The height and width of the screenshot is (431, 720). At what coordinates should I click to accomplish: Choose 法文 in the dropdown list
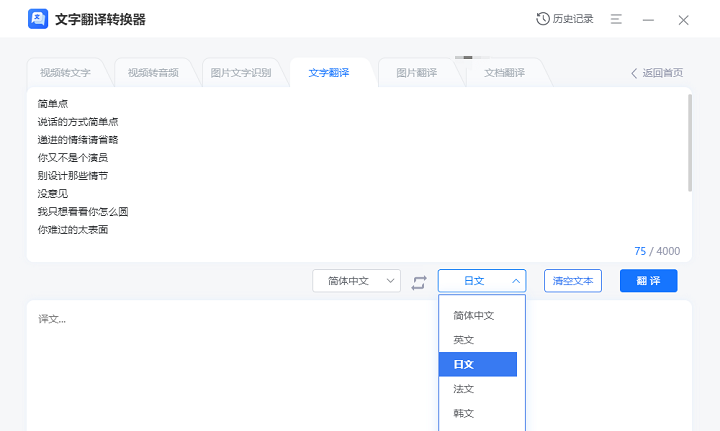click(478, 389)
